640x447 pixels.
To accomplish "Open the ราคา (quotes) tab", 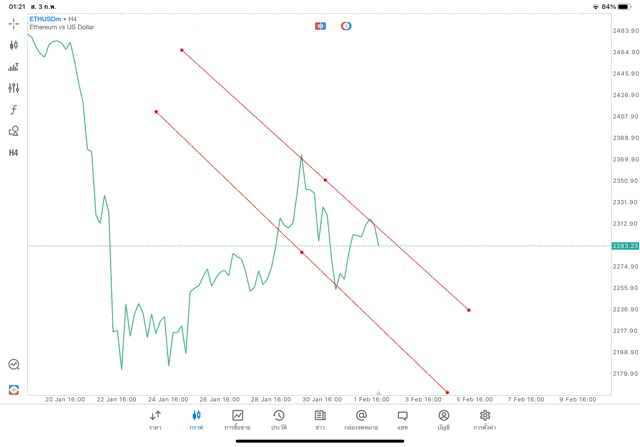I will coord(155,419).
